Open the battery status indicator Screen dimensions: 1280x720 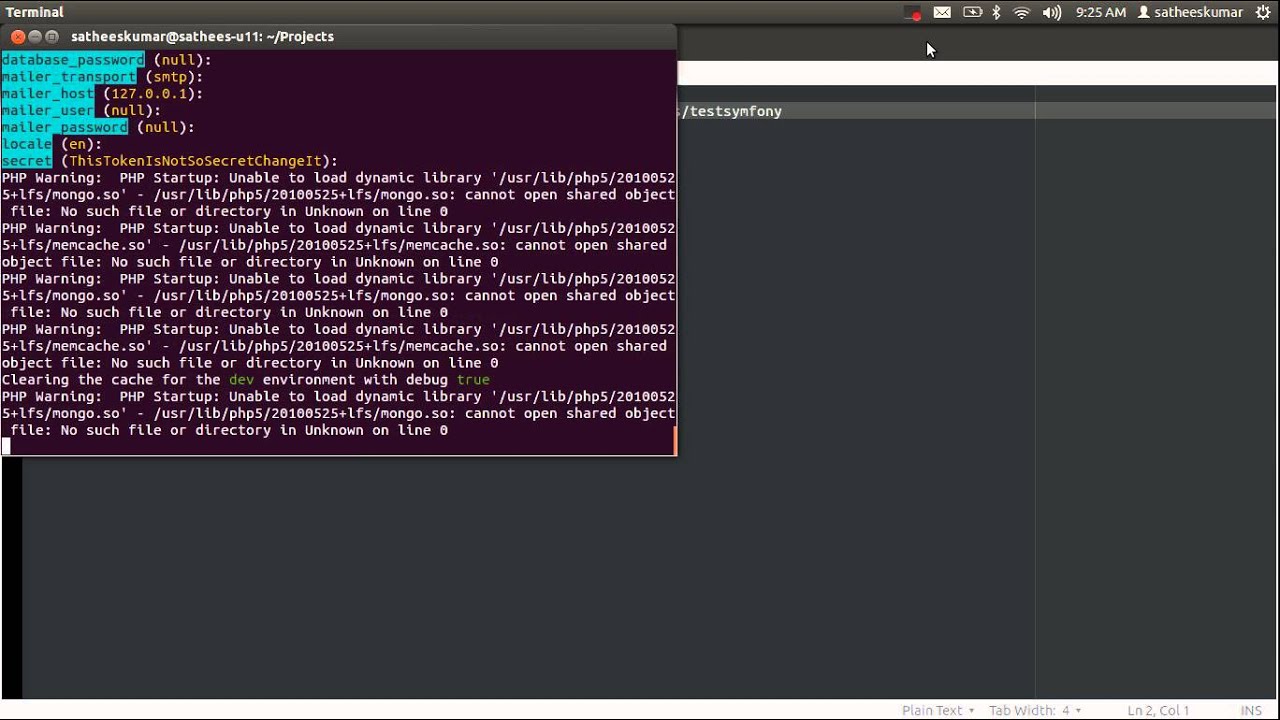point(972,13)
